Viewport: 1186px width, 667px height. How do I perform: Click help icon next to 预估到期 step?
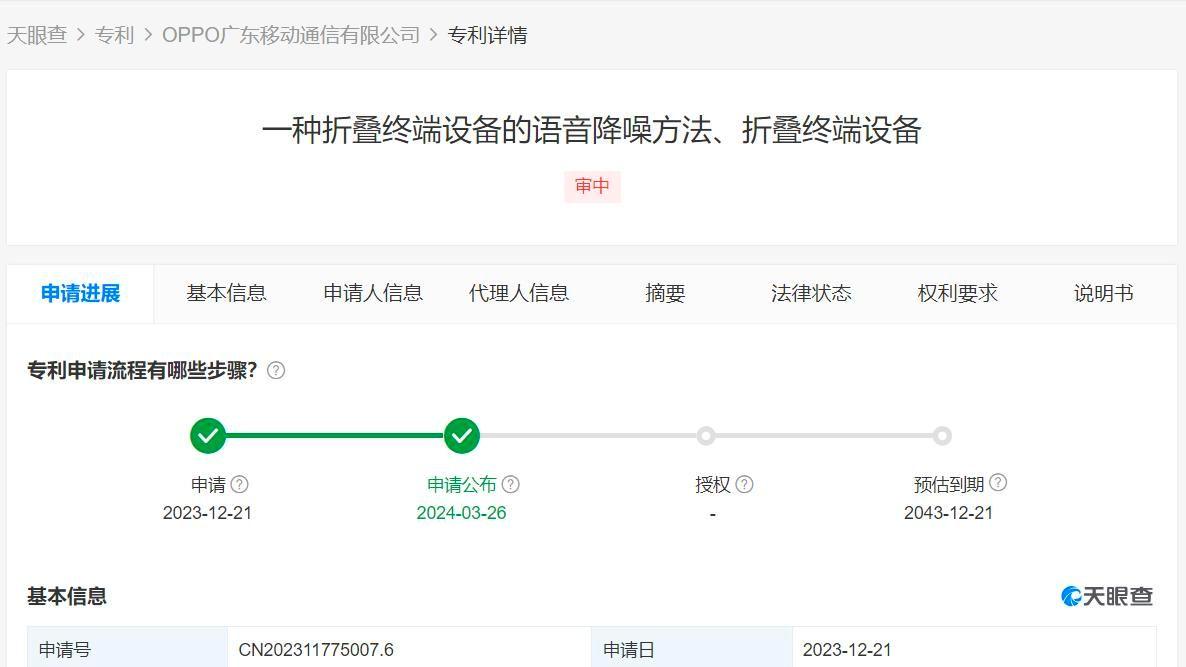pyautogui.click(x=998, y=482)
